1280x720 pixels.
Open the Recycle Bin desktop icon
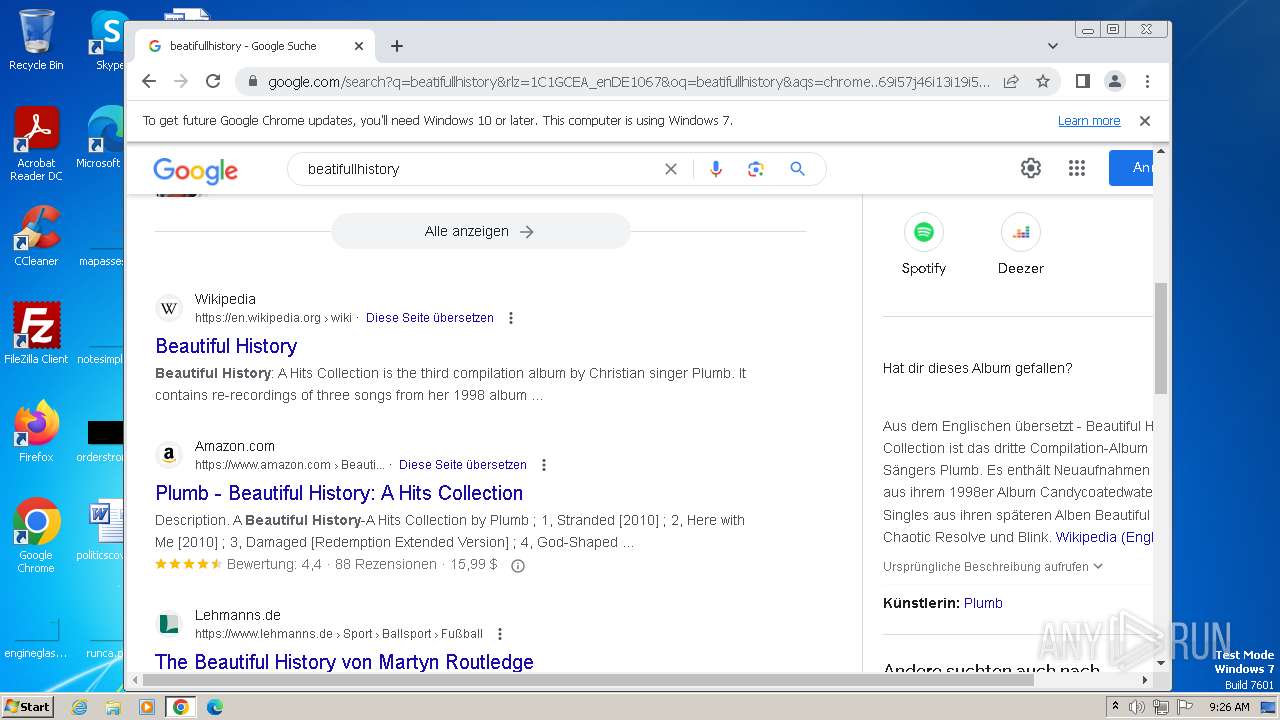point(36,40)
